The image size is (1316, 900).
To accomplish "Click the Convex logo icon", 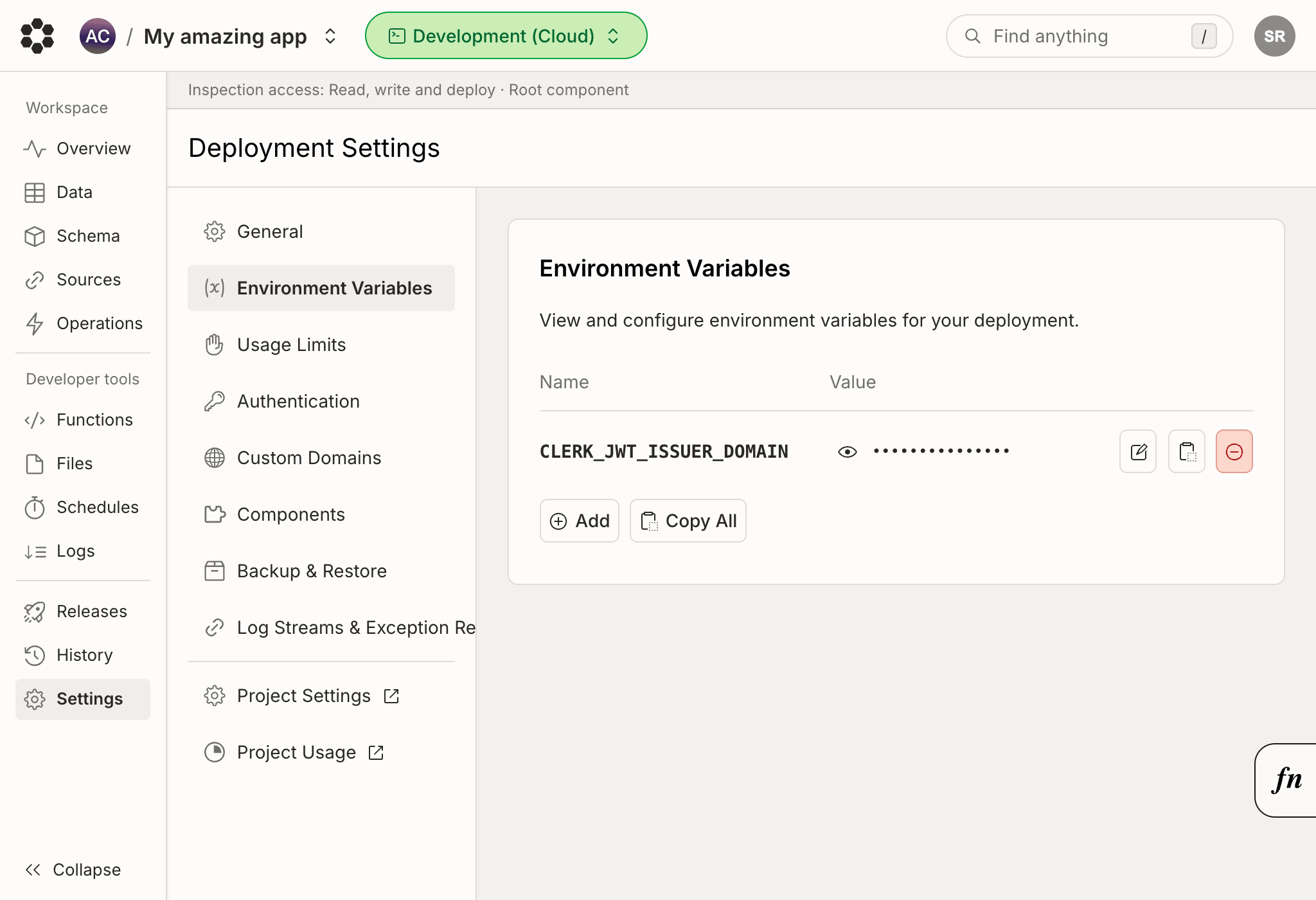I will click(37, 36).
